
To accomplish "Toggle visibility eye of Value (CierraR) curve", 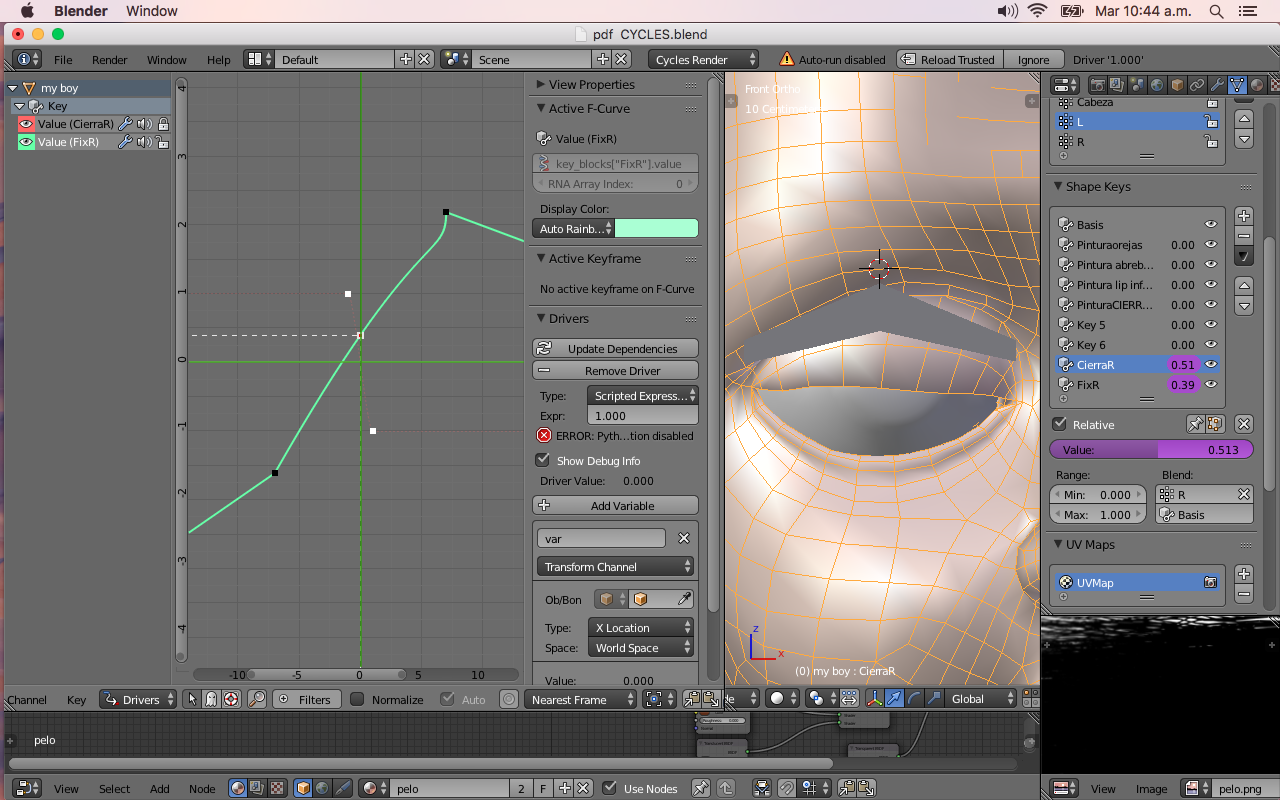I will coord(26,124).
